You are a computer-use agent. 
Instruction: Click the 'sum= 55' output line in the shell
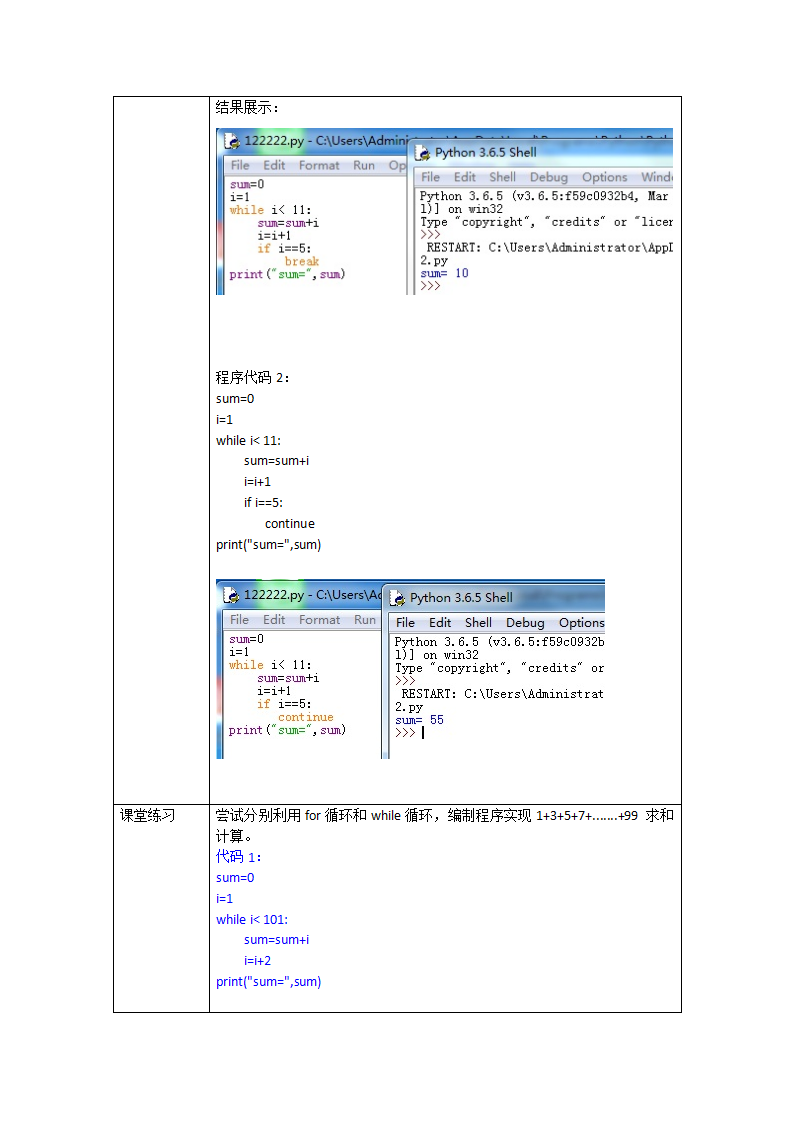click(419, 720)
